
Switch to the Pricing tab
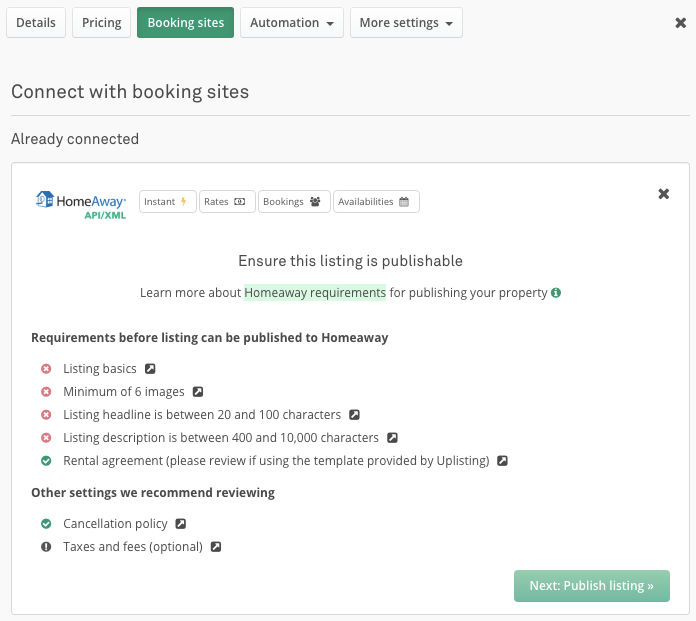101,23
